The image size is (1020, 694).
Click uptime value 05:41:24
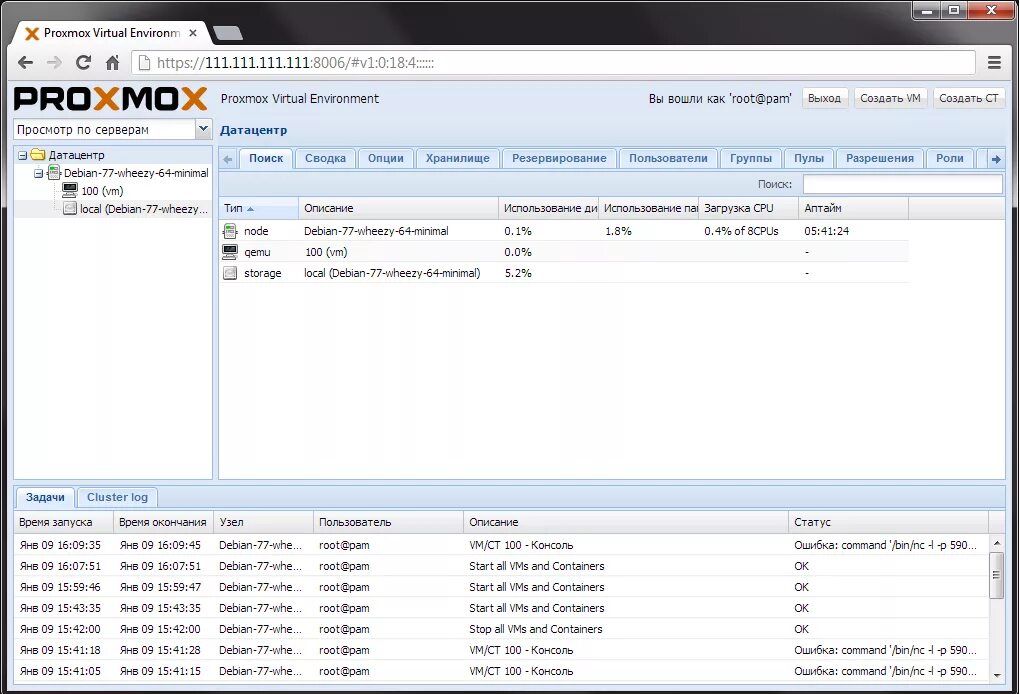pos(827,231)
